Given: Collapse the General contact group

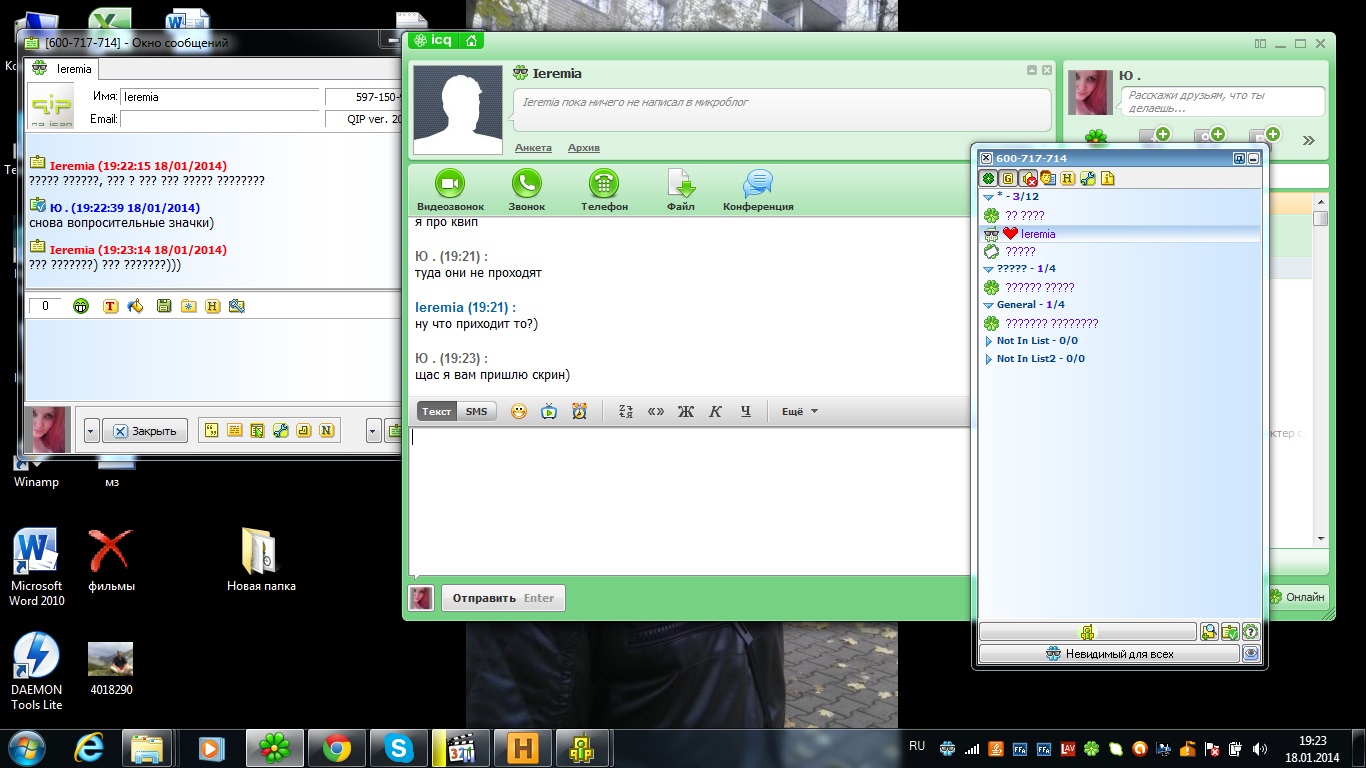Looking at the screenshot, I should click(x=989, y=305).
